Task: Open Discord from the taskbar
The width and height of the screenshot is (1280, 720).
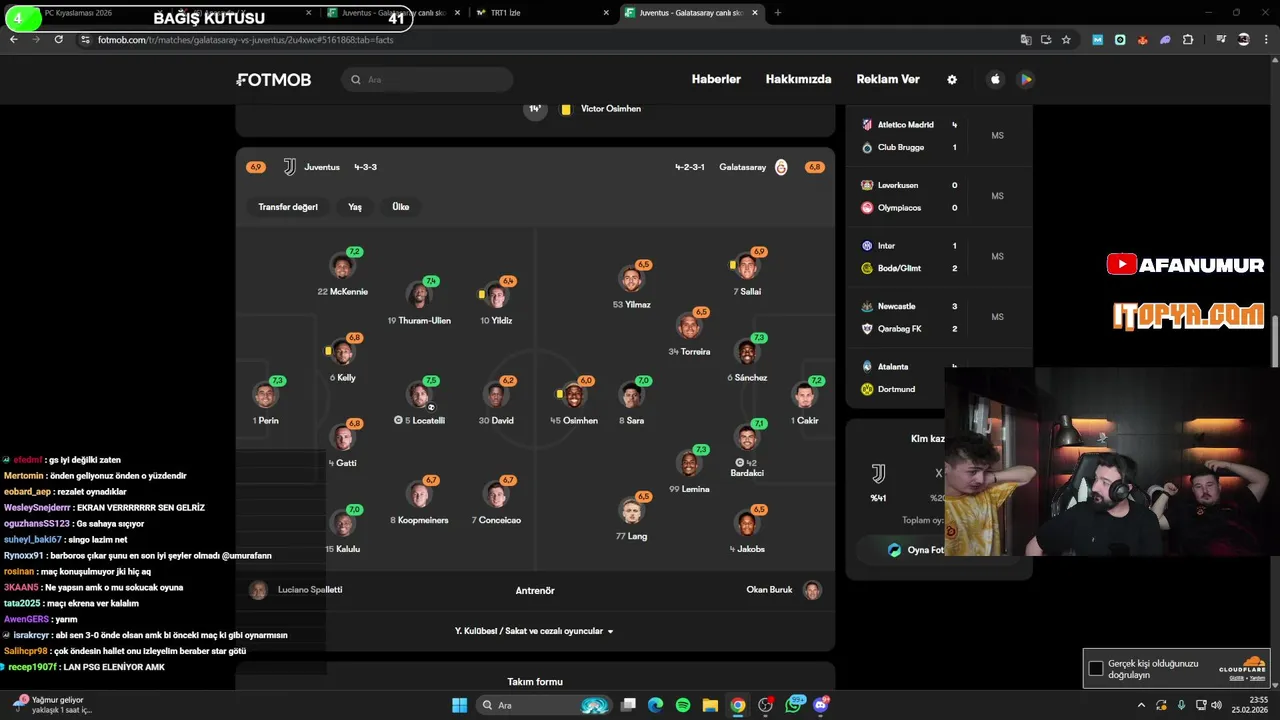Action: pos(822,705)
